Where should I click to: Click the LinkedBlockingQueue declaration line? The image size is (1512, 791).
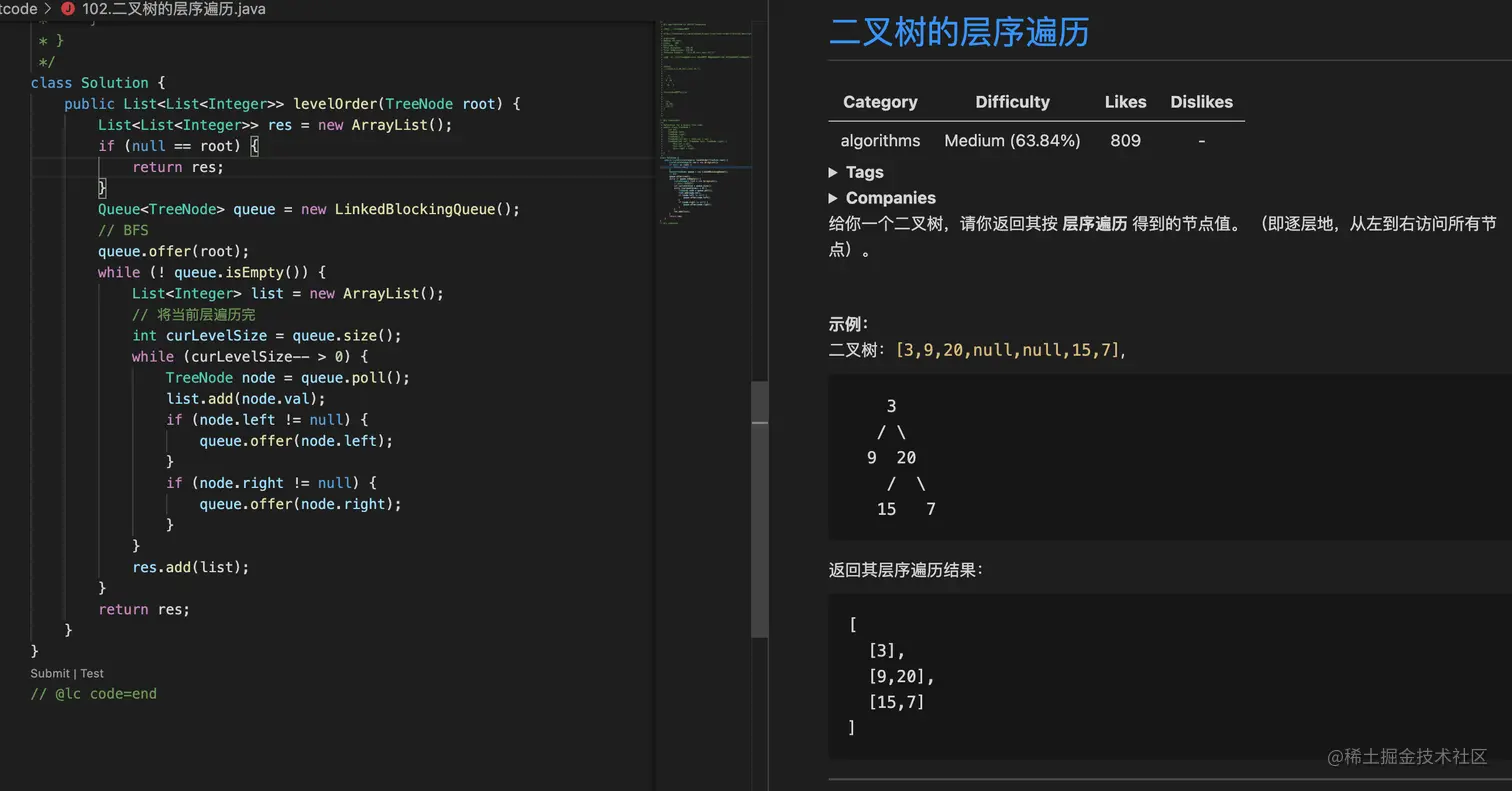tap(309, 209)
